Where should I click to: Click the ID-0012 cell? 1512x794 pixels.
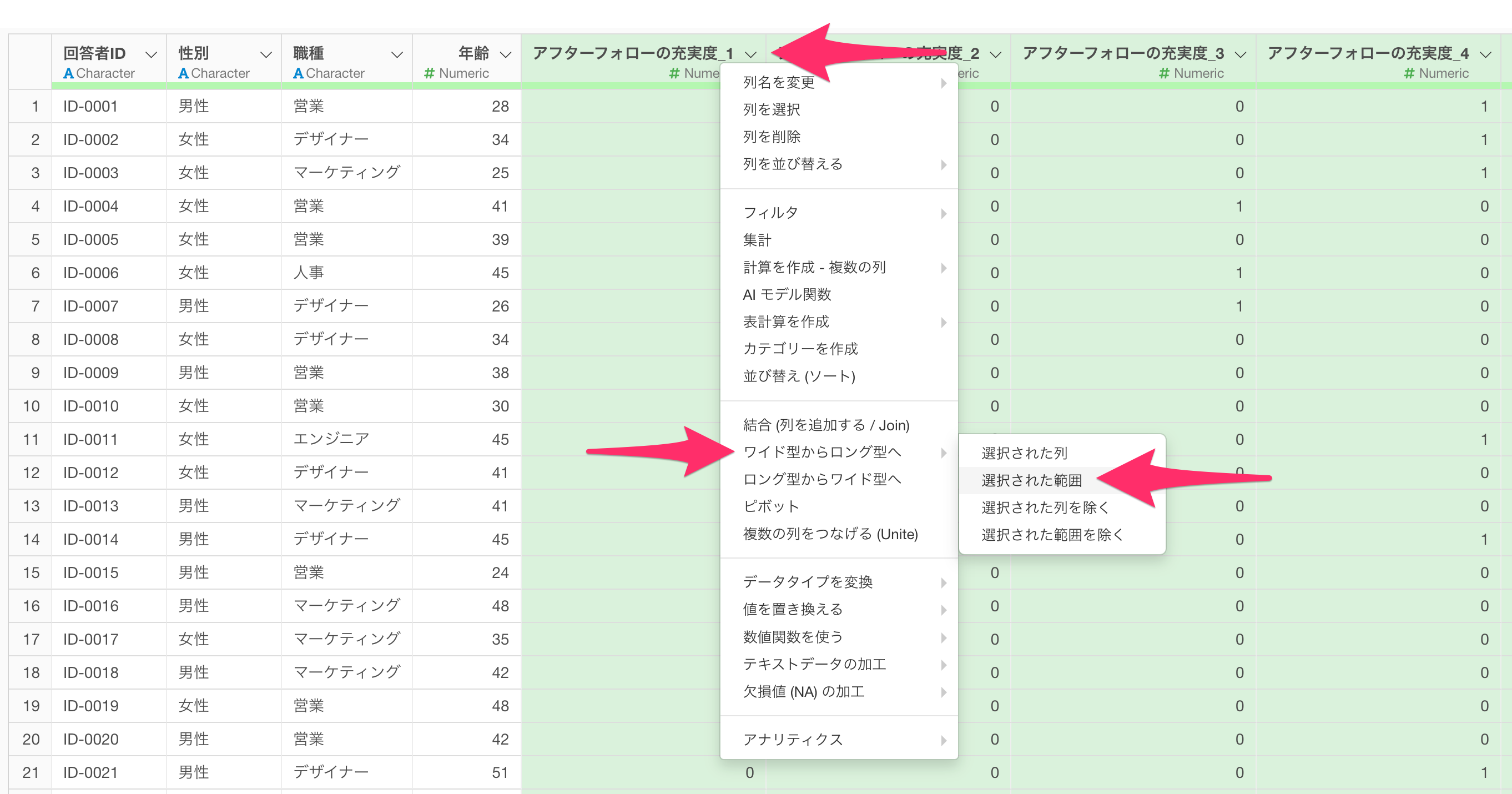pos(91,473)
